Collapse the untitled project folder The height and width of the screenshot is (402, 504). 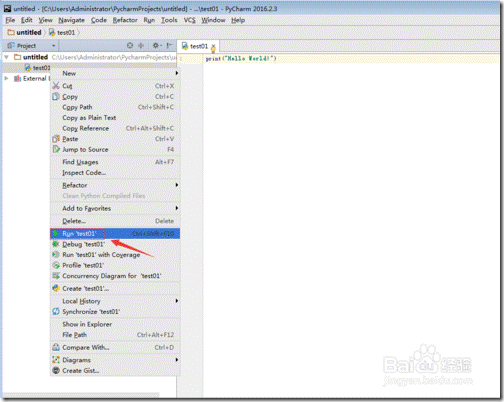coord(6,57)
